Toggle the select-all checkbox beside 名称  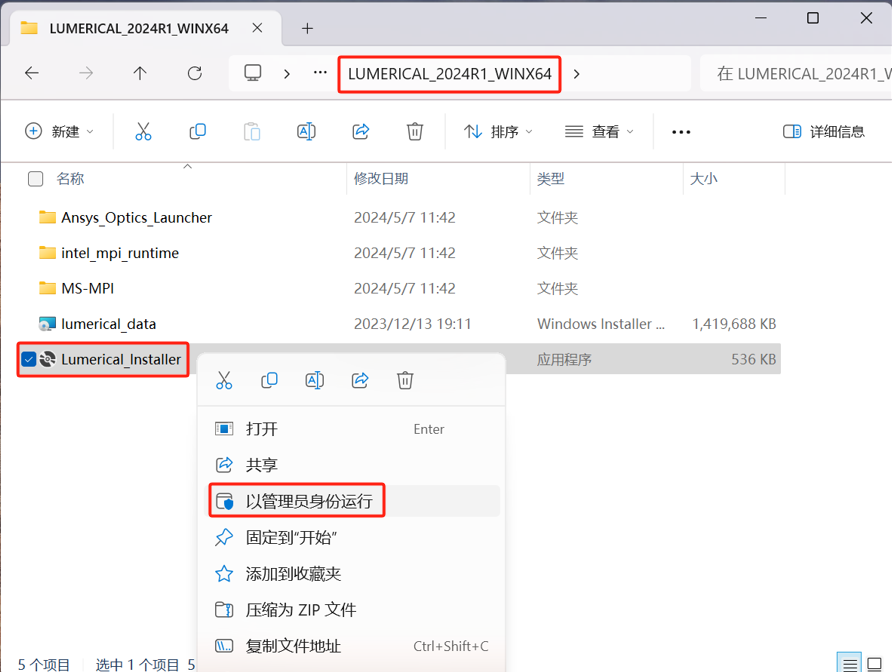[36, 179]
